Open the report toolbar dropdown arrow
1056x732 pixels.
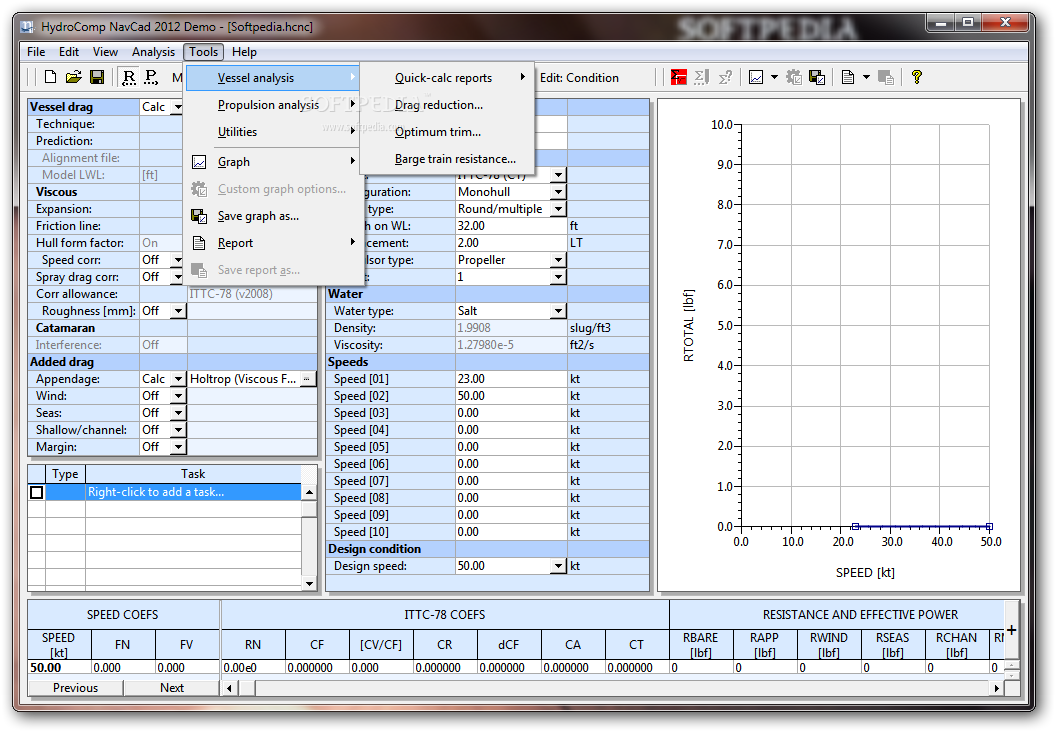tap(867, 77)
